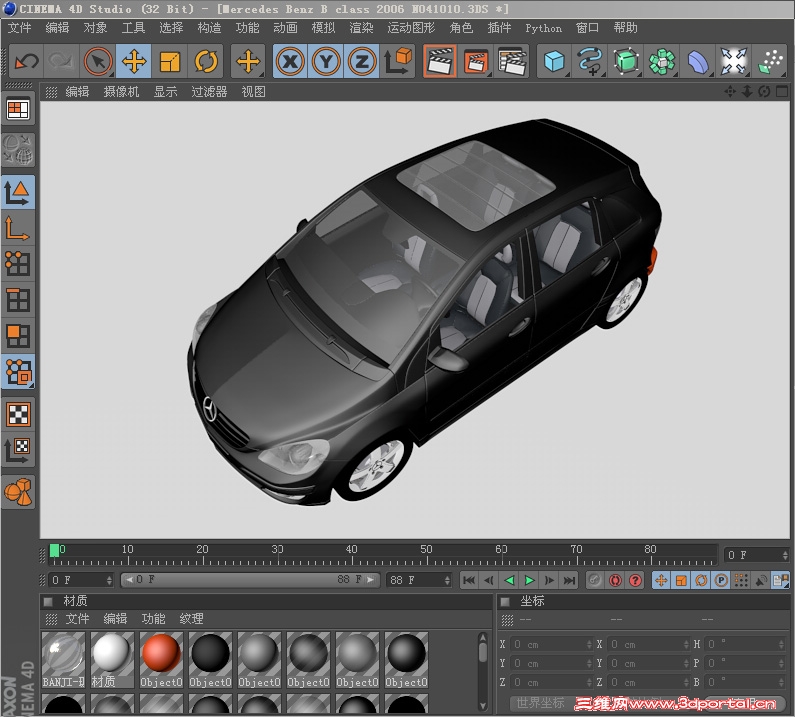
Task: Click the H rotation field stepper
Action: 781,644
